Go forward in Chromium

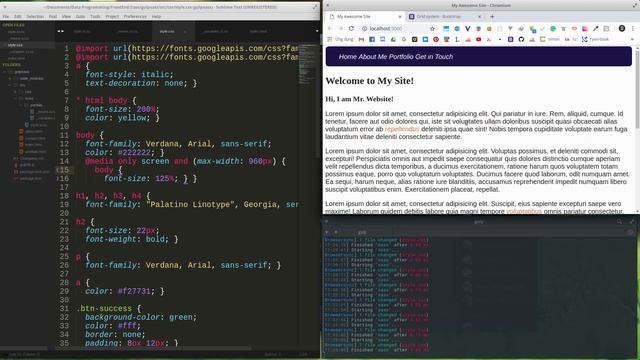tap(340, 29)
